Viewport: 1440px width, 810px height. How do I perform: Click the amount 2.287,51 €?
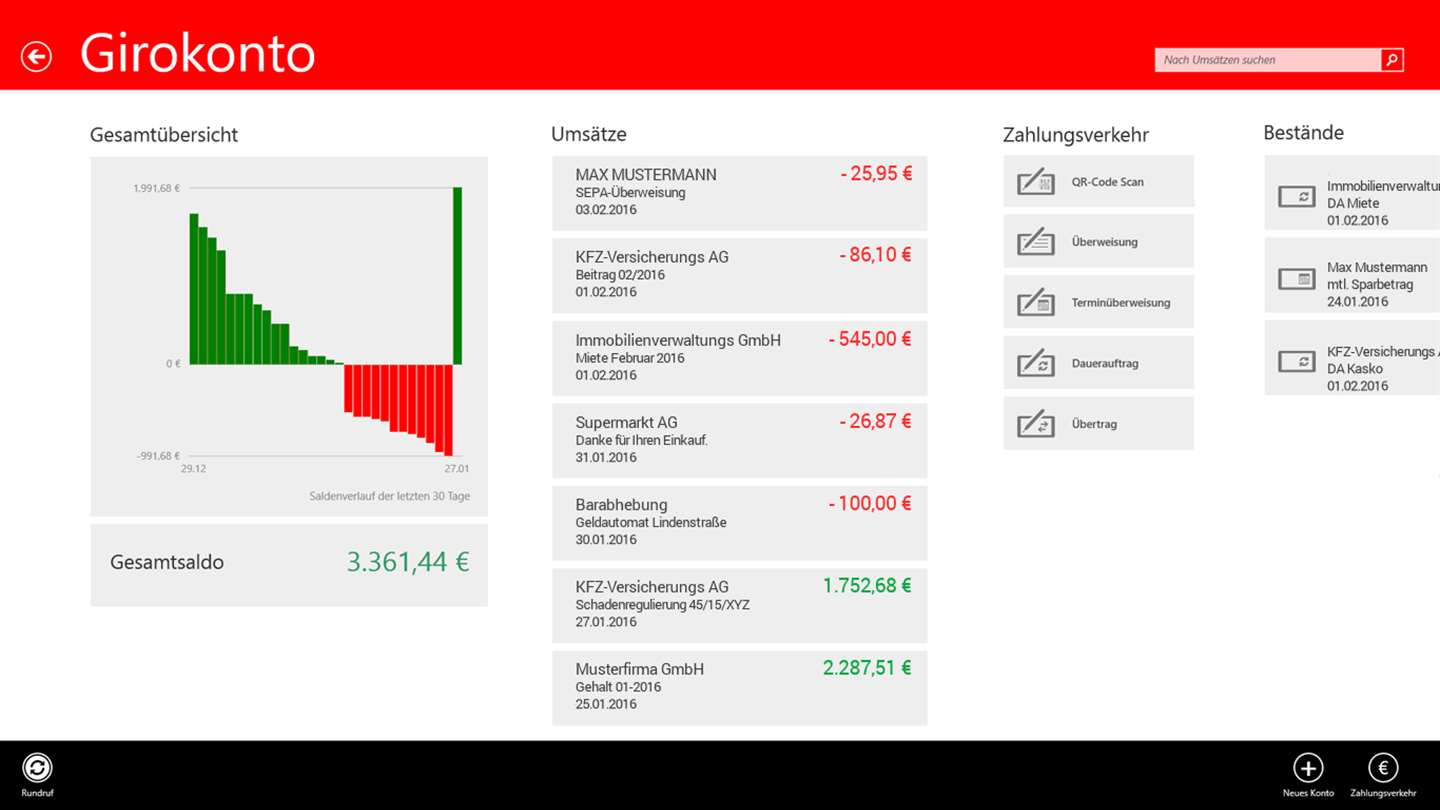[867, 668]
